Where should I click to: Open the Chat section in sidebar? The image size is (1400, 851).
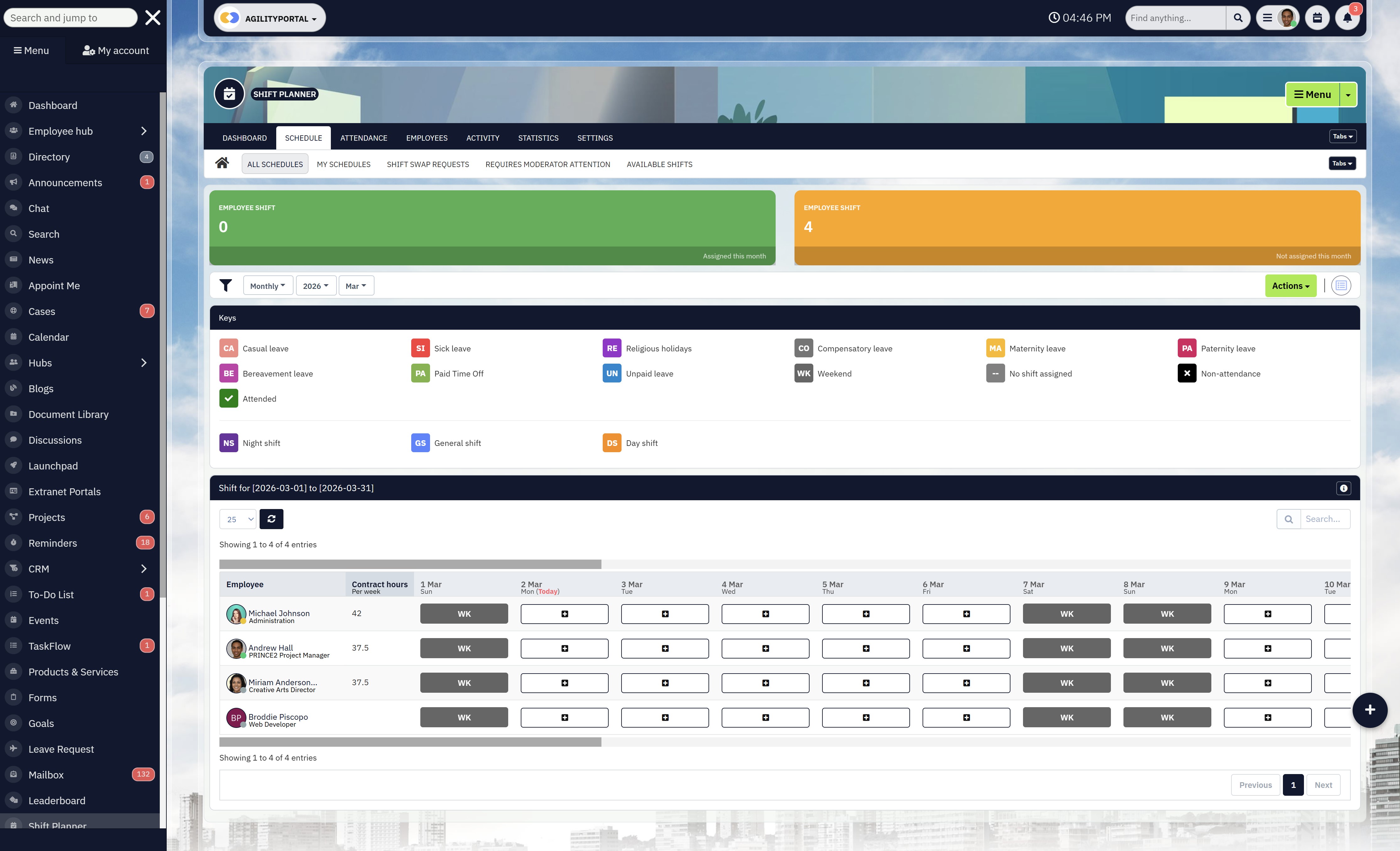coord(39,208)
